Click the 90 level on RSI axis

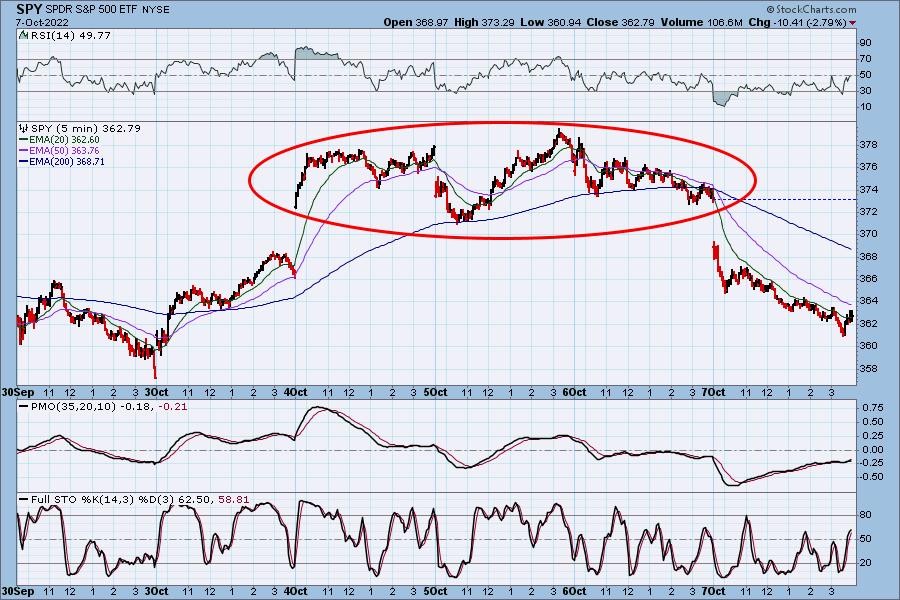865,43
